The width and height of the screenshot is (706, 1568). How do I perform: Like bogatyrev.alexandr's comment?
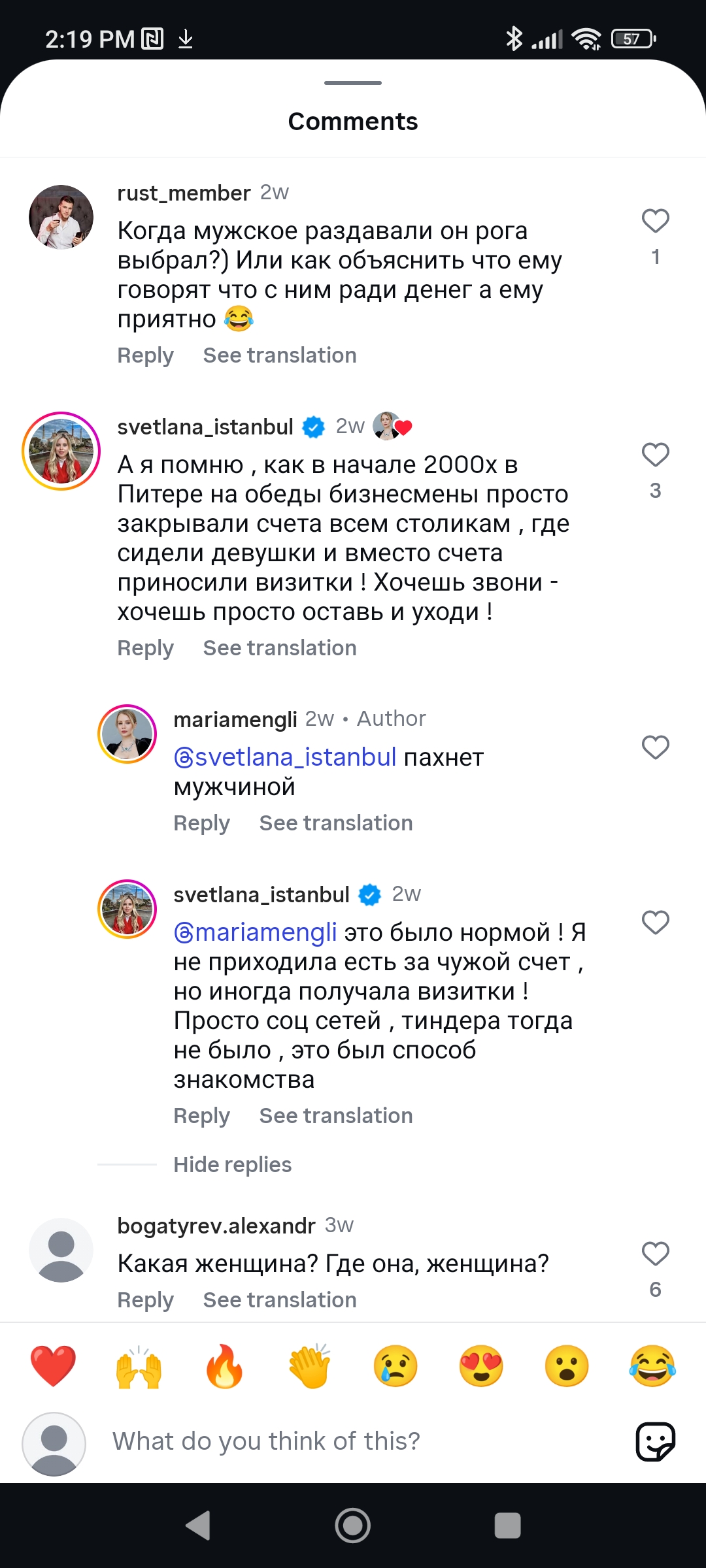coord(655,1254)
